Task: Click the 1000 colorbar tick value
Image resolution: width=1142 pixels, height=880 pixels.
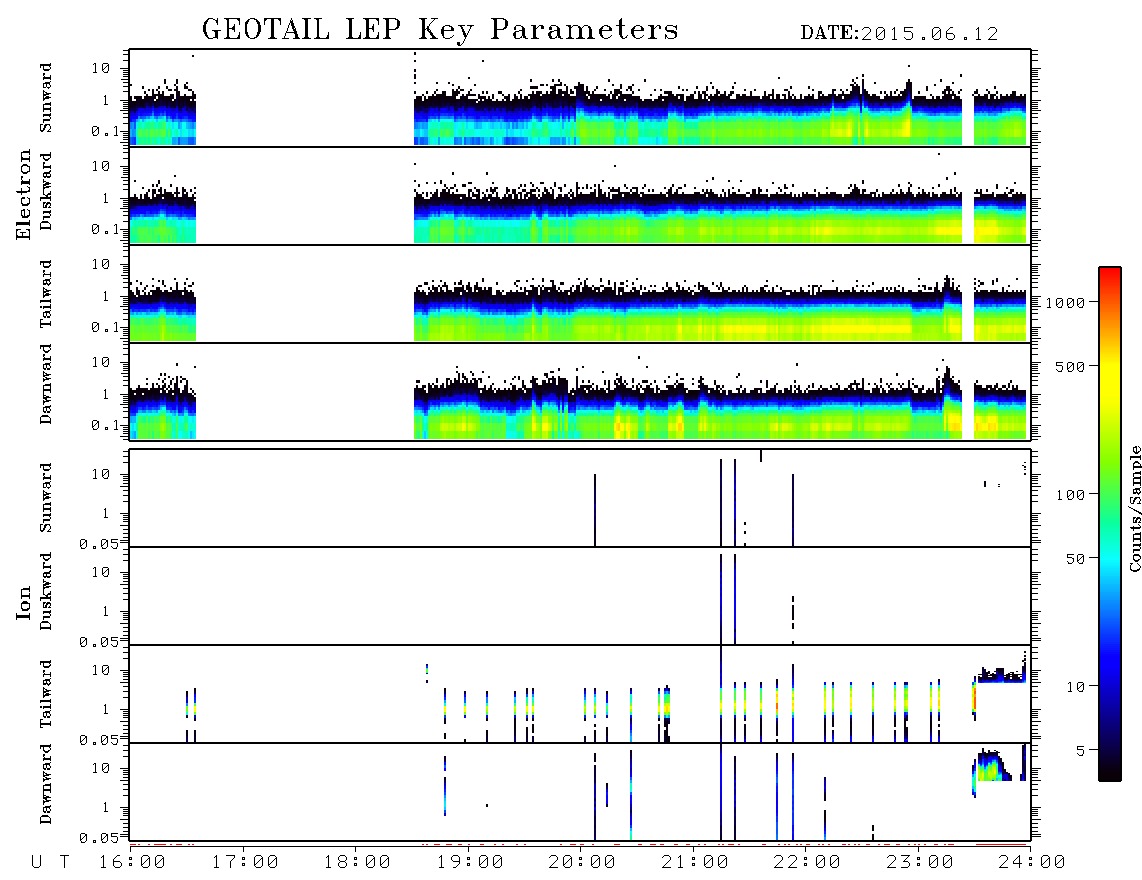Action: (x=1065, y=303)
